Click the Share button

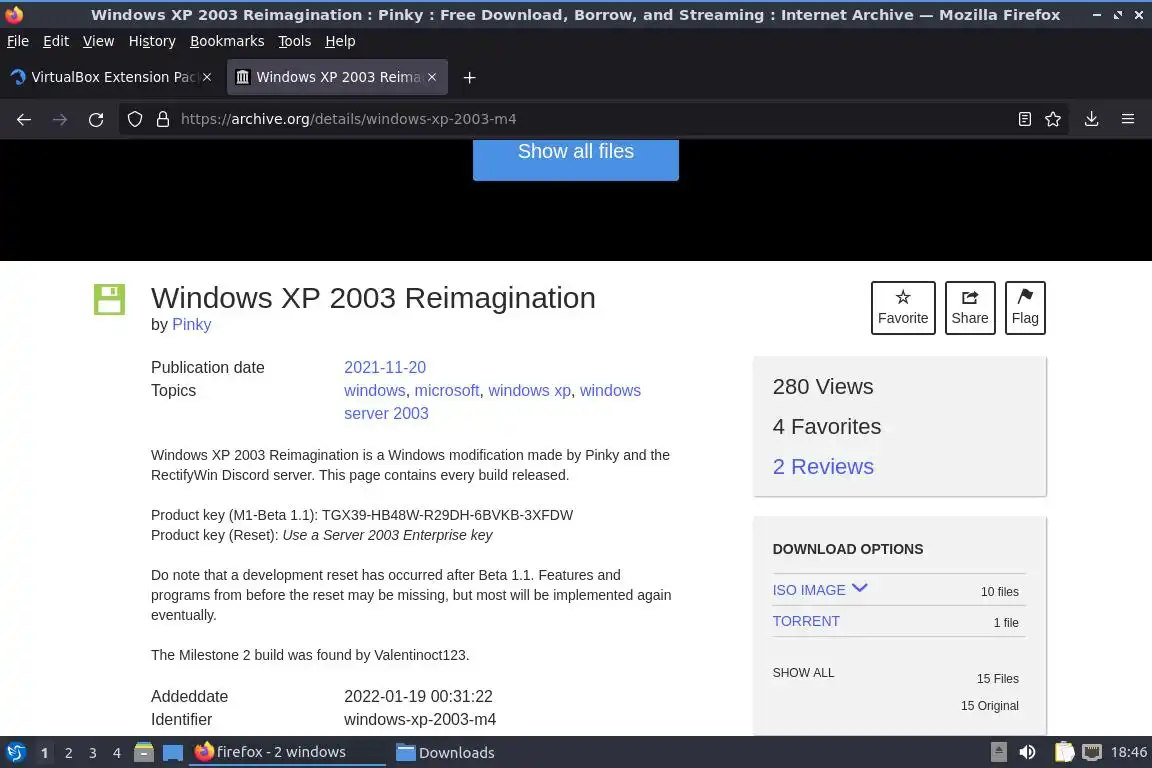[970, 308]
